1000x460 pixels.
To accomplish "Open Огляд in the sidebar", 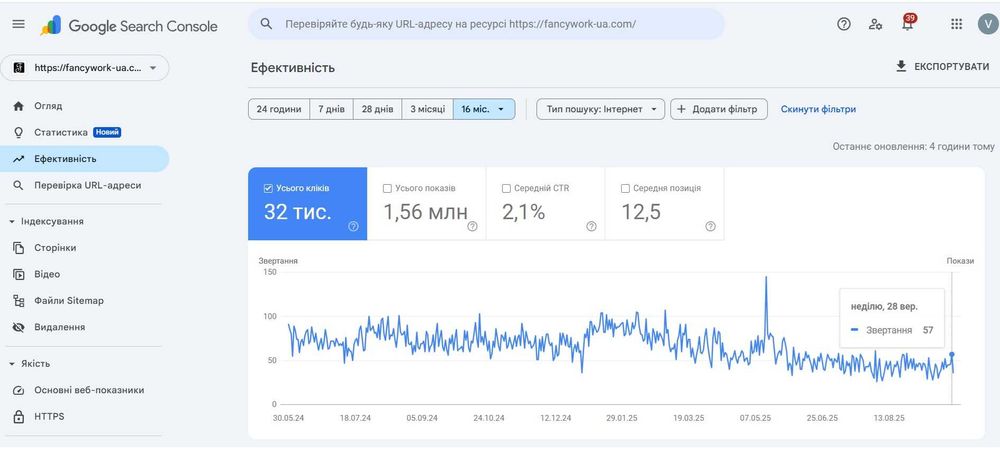I will 84,106.
